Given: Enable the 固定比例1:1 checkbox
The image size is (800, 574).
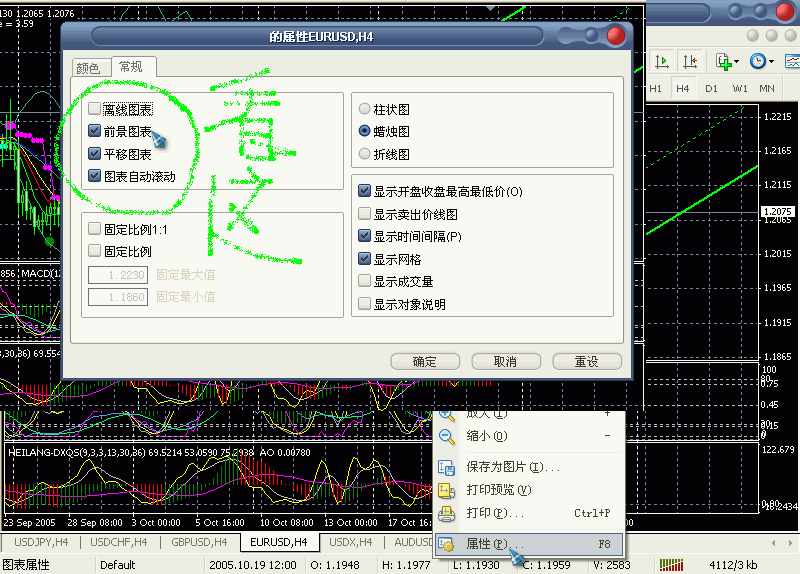Looking at the screenshot, I should coord(94,229).
